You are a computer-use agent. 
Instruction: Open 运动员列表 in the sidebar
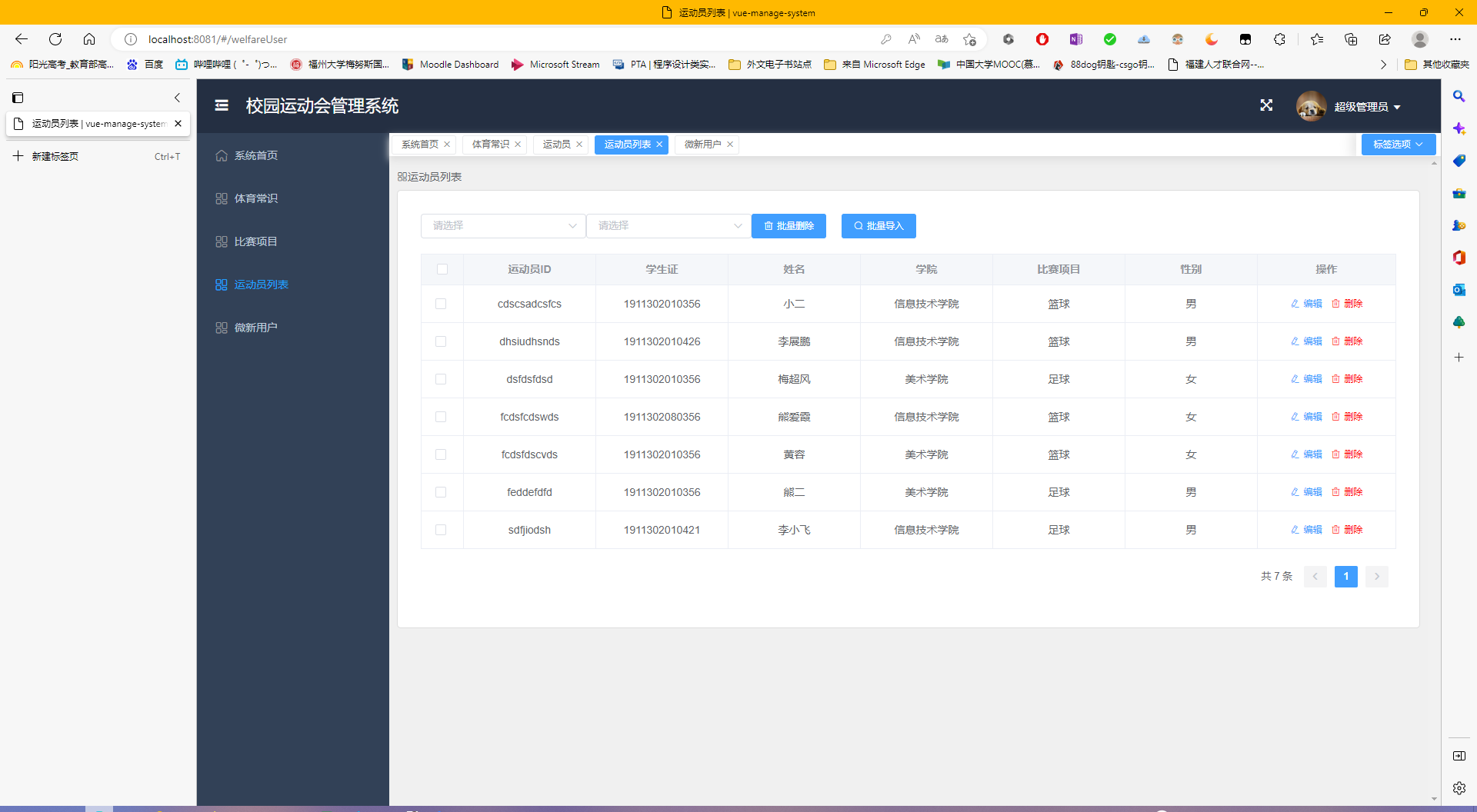292,285
